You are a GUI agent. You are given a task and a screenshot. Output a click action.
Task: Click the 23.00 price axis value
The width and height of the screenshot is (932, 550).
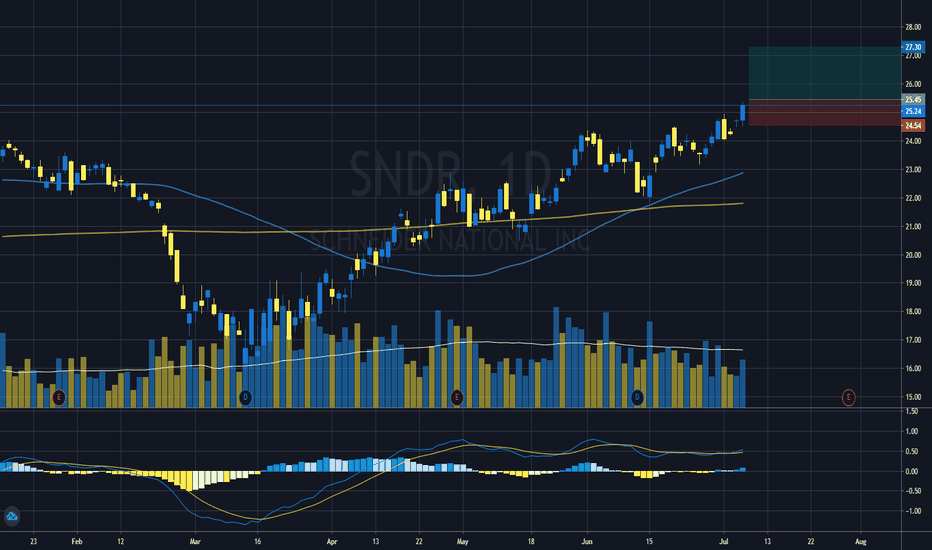pos(913,170)
